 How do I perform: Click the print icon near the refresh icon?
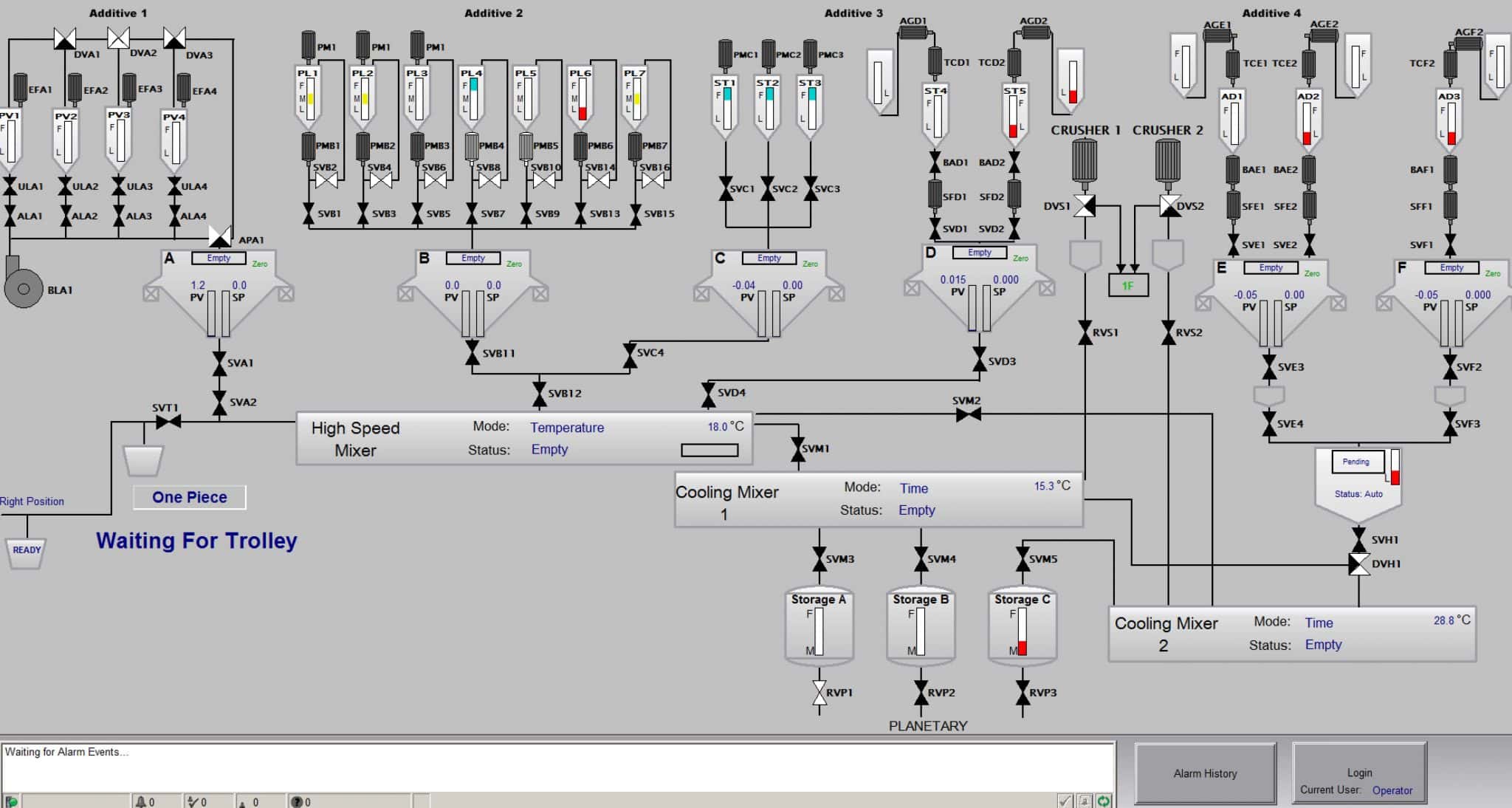point(1085,801)
